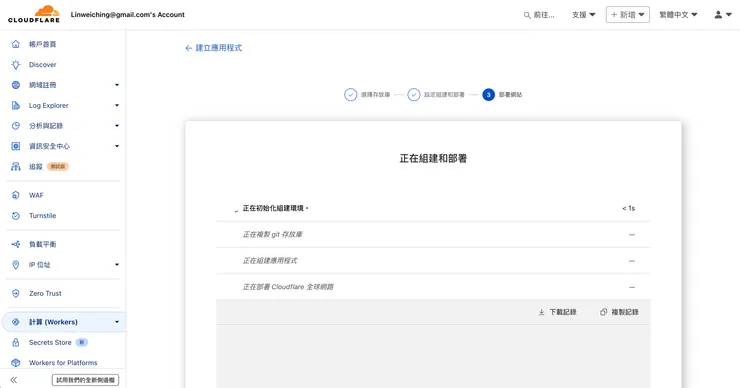Click the 試用我們的全新側邊欄 button
740x388 pixels.
[85, 380]
